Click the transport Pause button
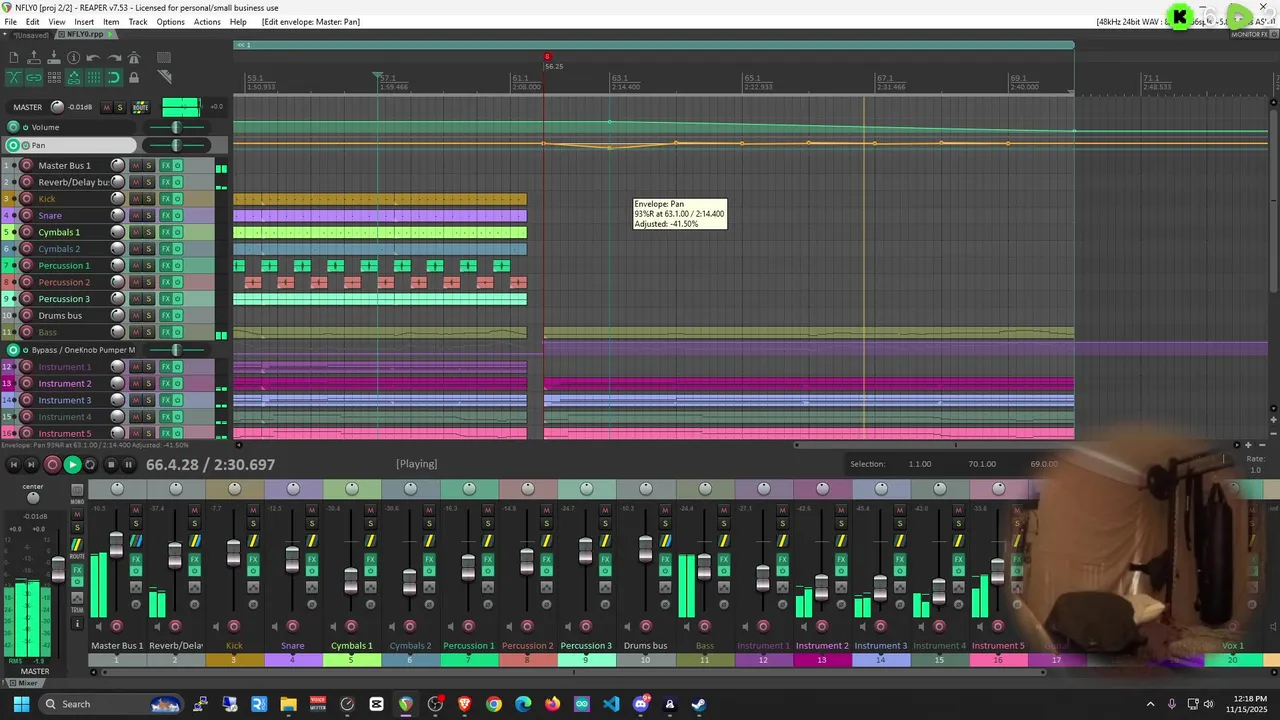 tap(128, 464)
